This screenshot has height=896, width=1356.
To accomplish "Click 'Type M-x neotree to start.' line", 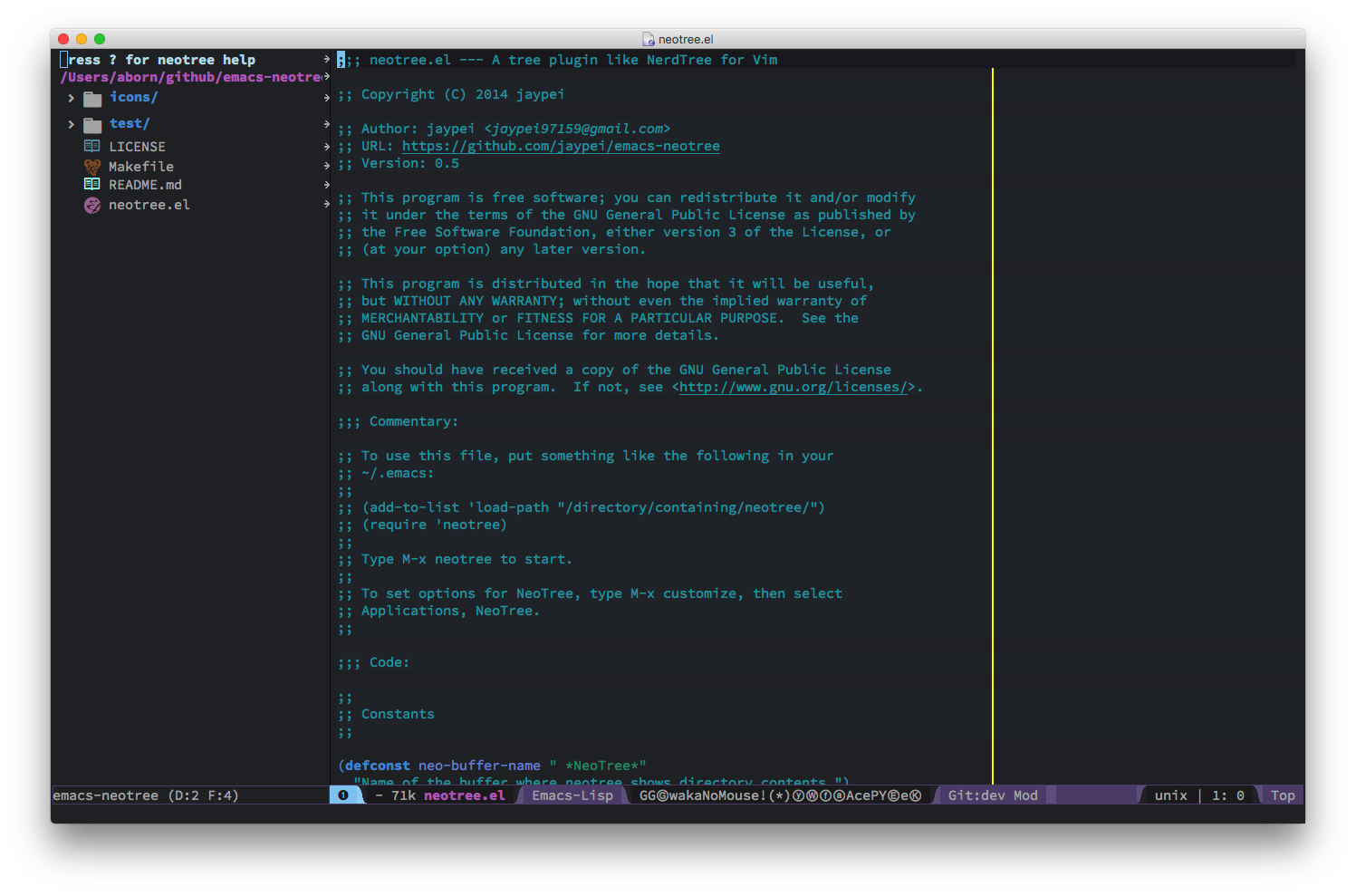I will tap(455, 559).
